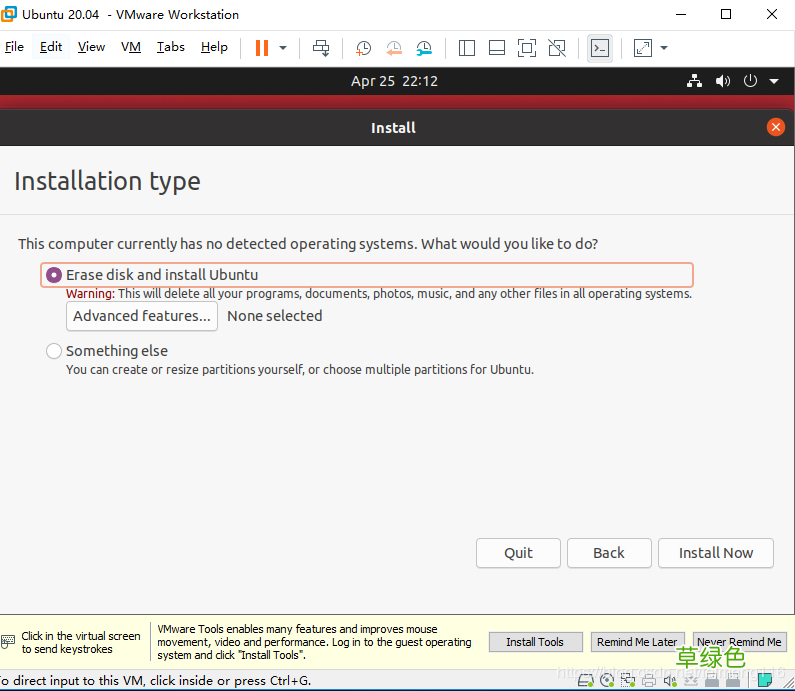
Task: Expand the Ubuntu system menu arrow
Action: click(774, 81)
